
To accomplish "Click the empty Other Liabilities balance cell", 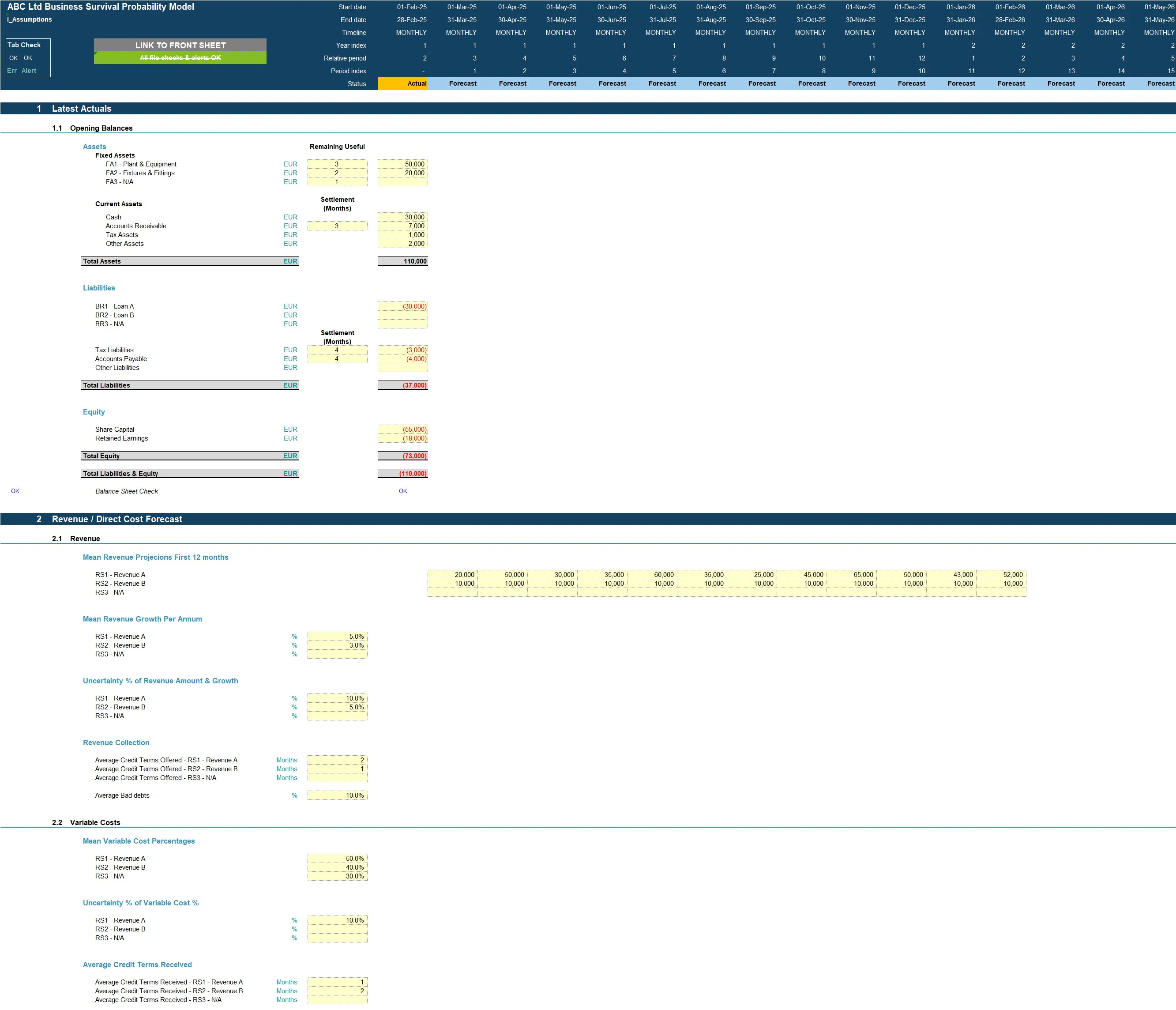I will pyautogui.click(x=402, y=368).
